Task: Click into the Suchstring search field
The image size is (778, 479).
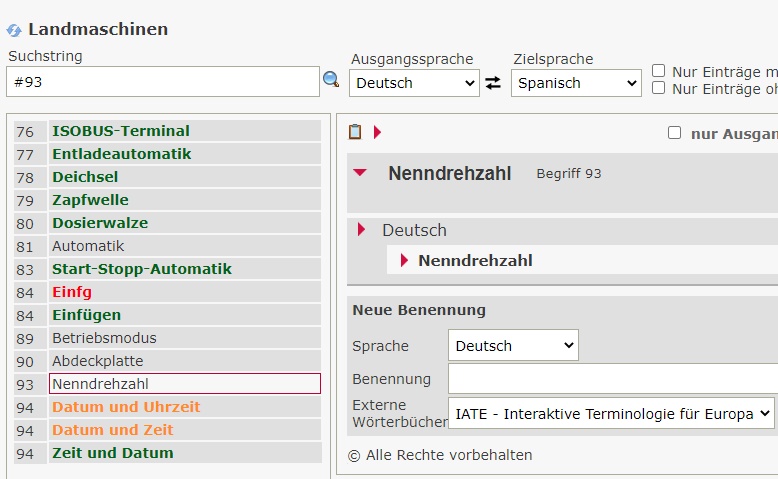Action: 162,82
